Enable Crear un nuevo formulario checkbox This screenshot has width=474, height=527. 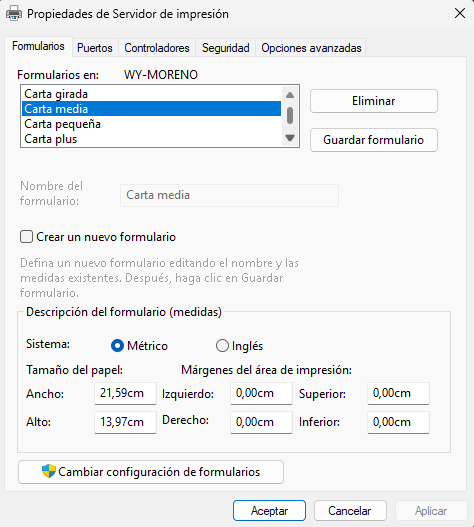point(26,237)
